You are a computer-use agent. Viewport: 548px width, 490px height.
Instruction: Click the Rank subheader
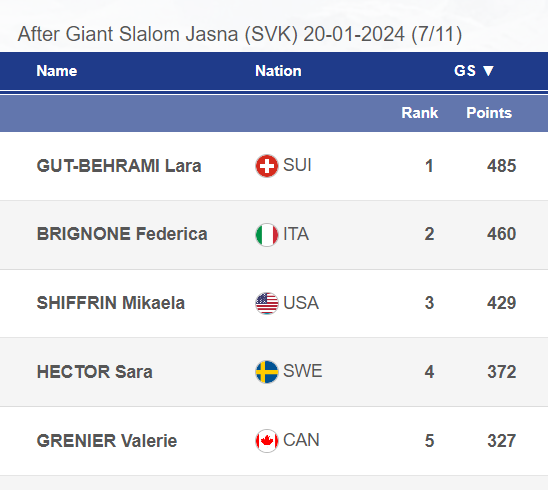[x=419, y=113]
